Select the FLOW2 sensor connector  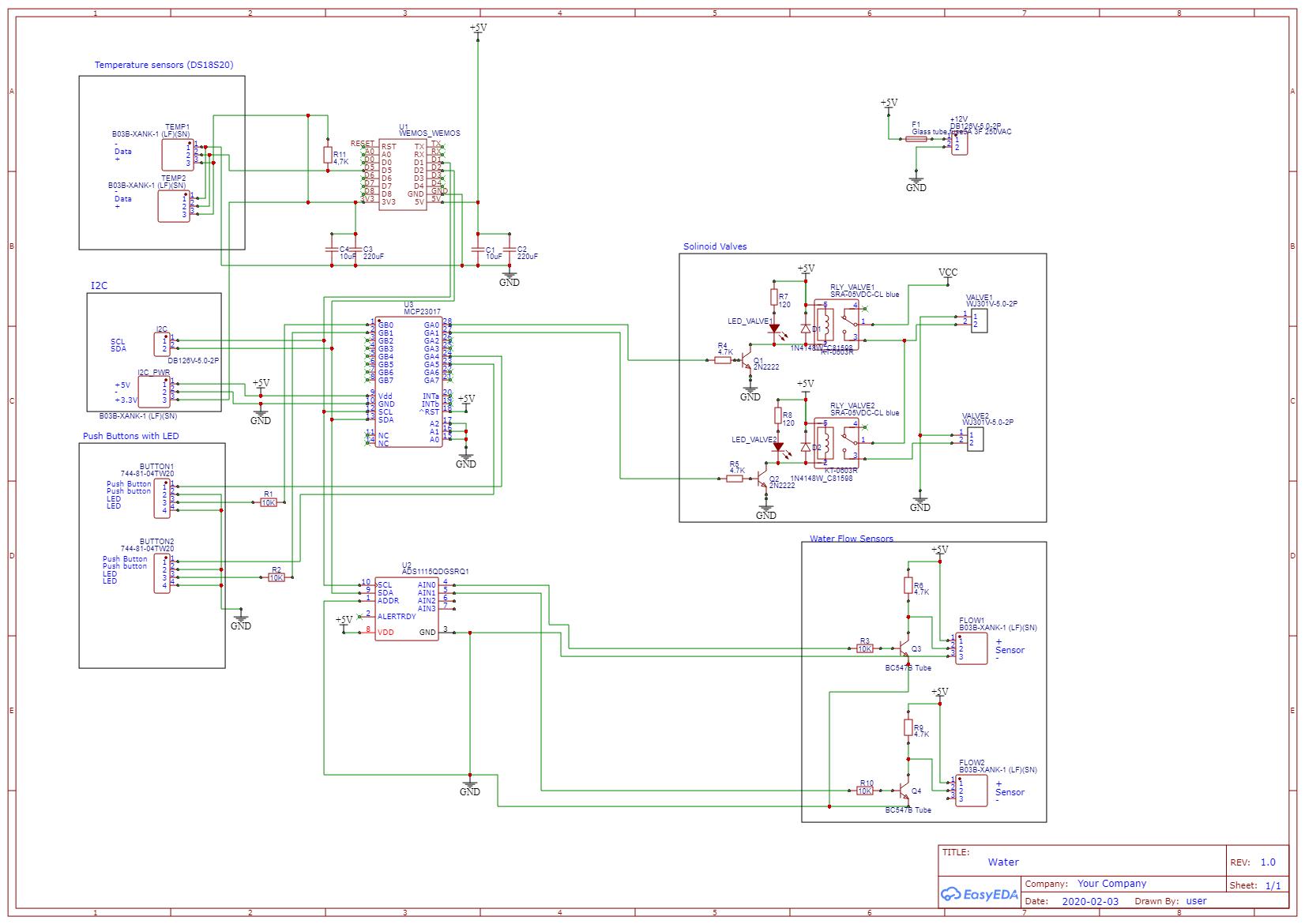(972, 791)
